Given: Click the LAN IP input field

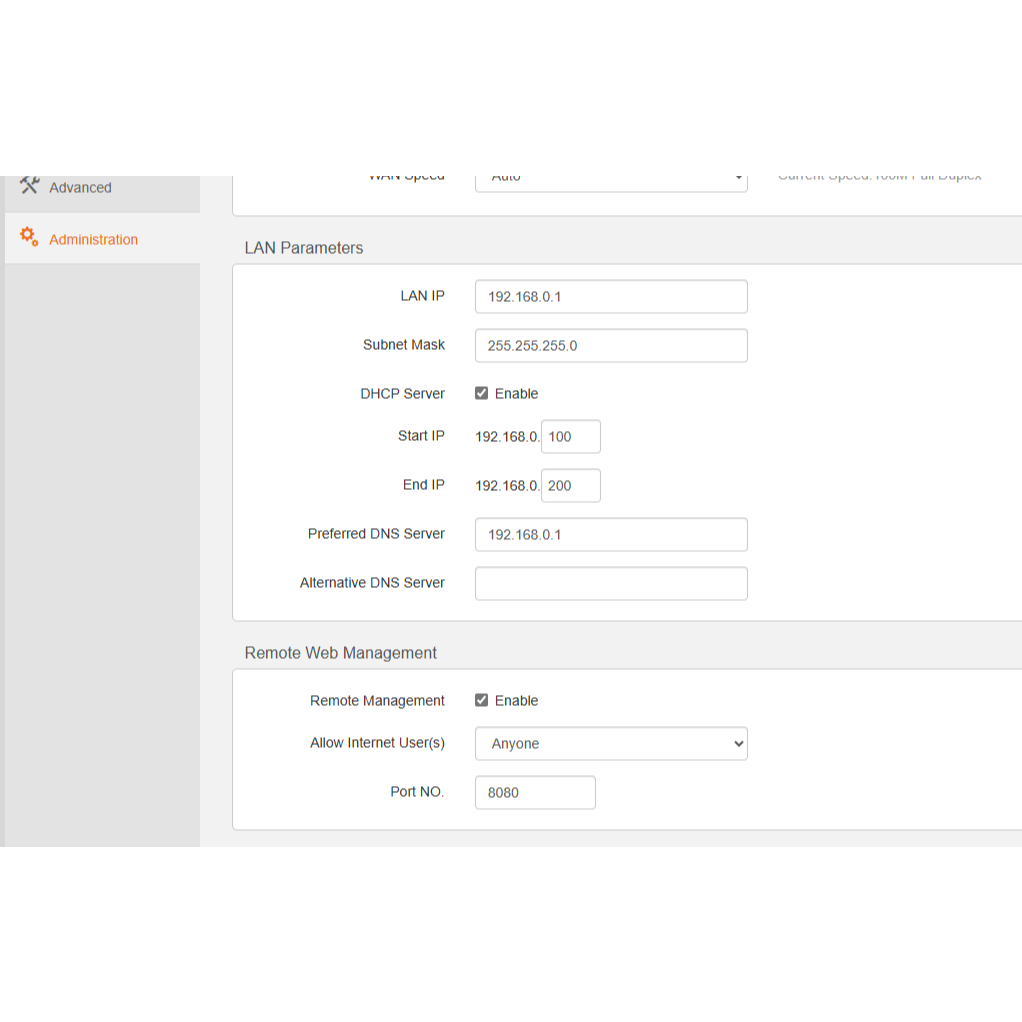Looking at the screenshot, I should (x=610, y=297).
